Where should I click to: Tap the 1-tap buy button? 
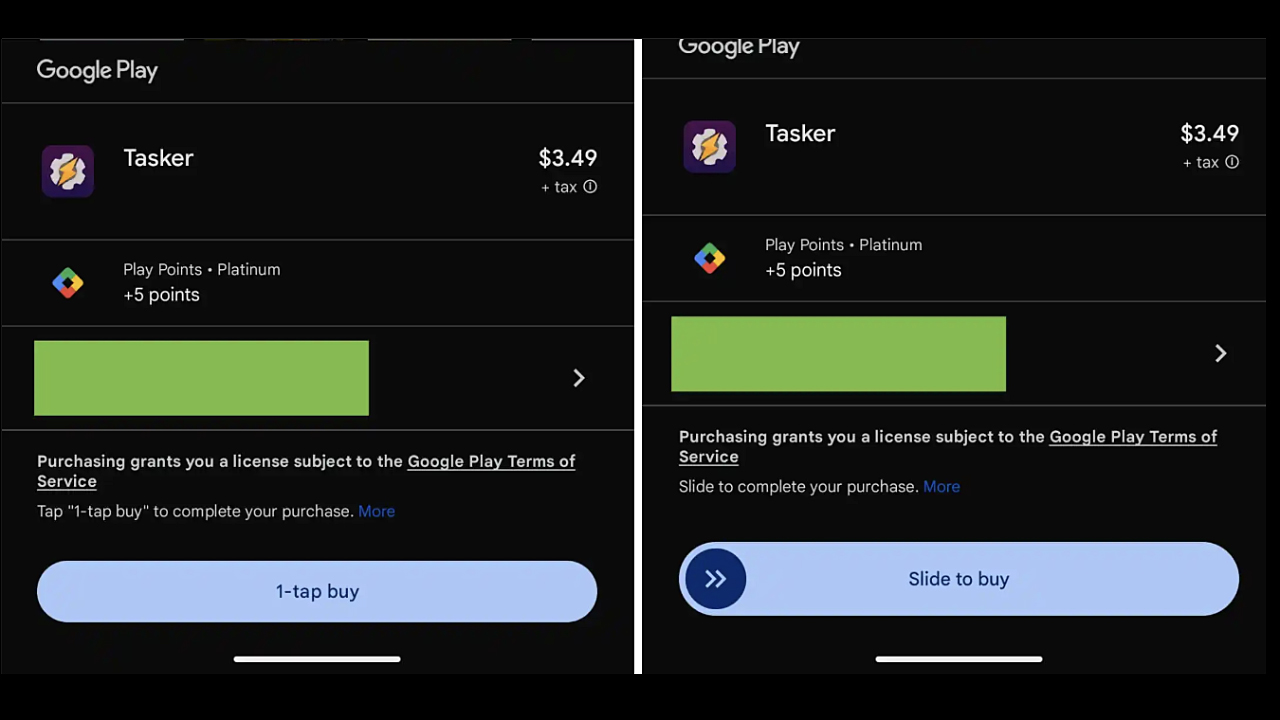tap(317, 591)
